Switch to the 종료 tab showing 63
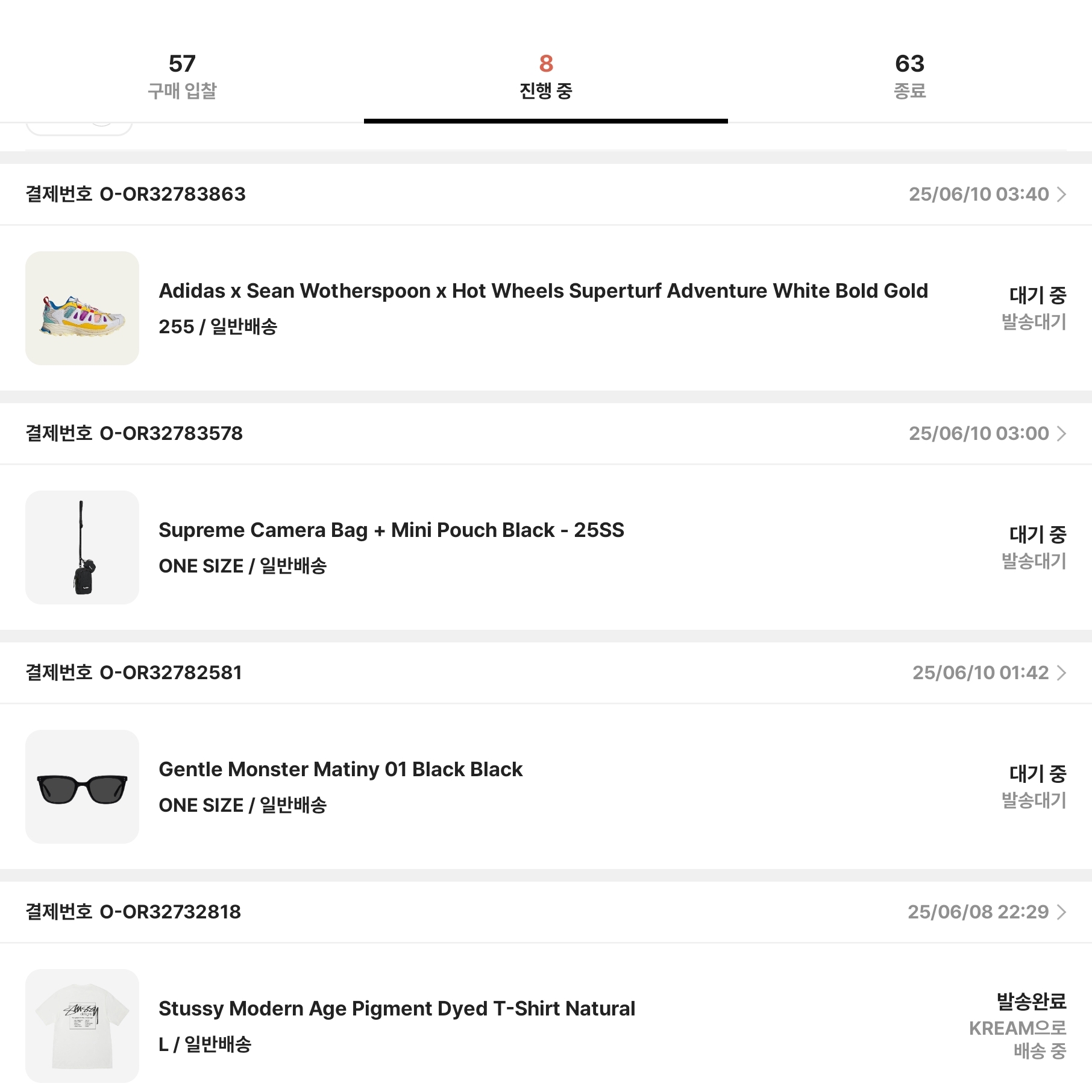 909,76
